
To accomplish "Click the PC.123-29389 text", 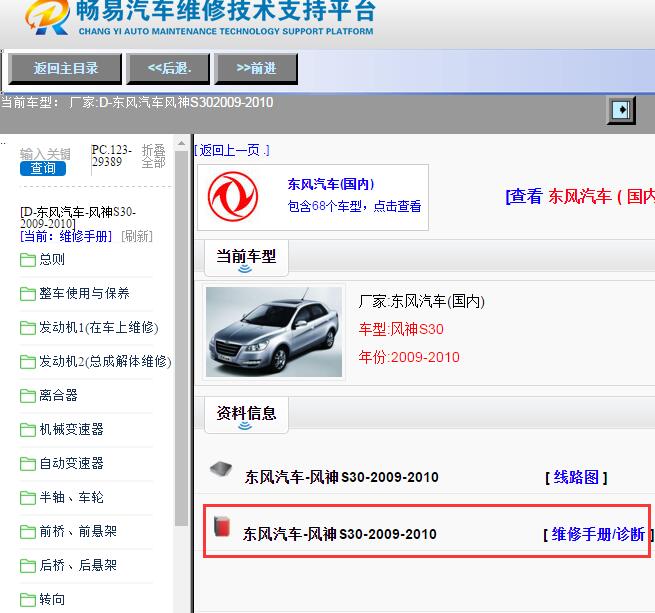I will (112, 156).
